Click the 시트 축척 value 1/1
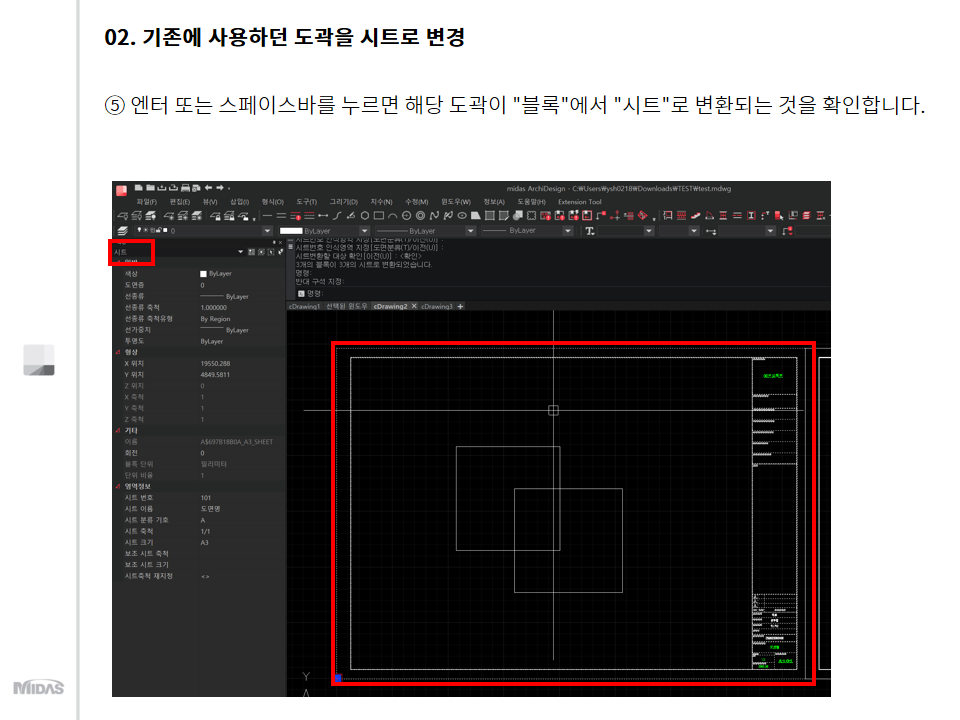Image resolution: width=960 pixels, height=720 pixels. [x=205, y=532]
